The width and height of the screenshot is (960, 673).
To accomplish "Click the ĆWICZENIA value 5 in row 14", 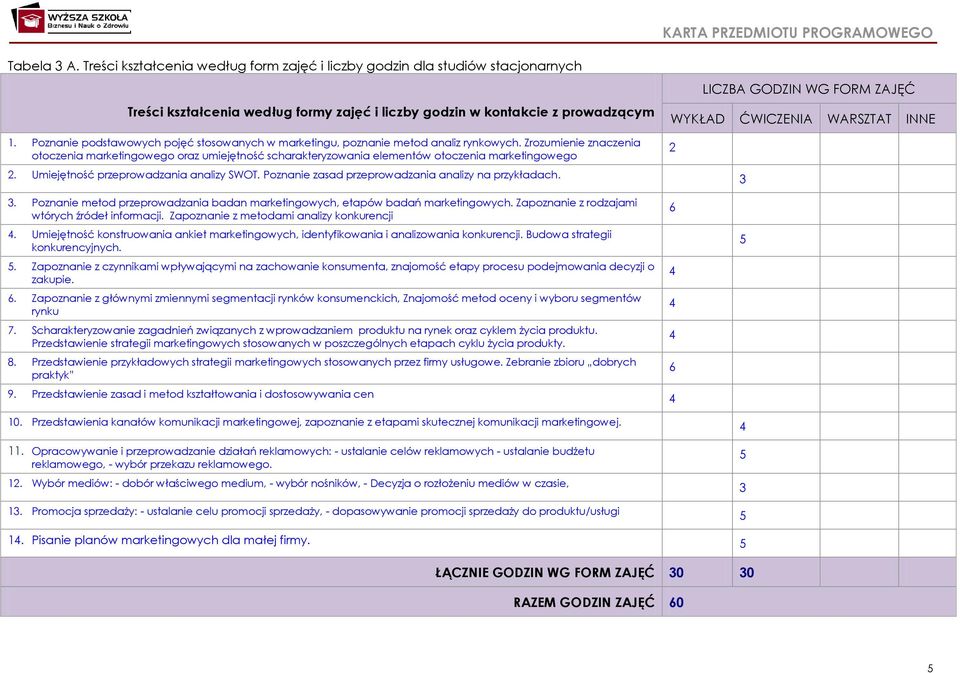I will (x=743, y=544).
